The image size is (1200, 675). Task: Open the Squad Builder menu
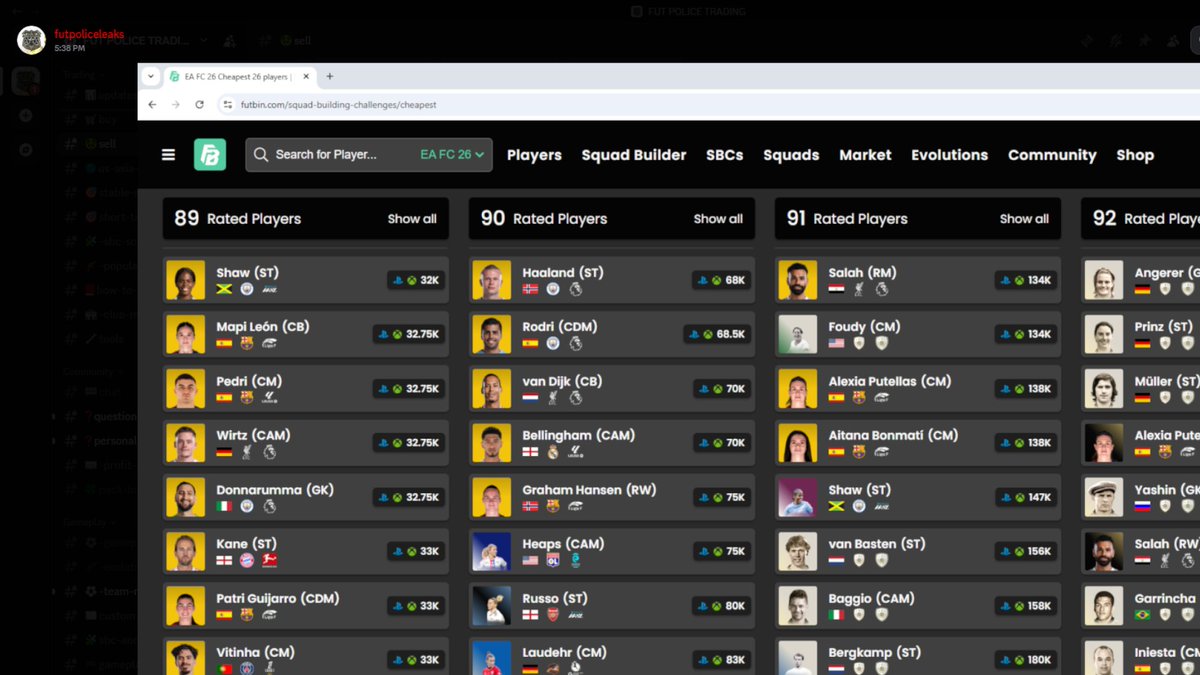click(634, 155)
